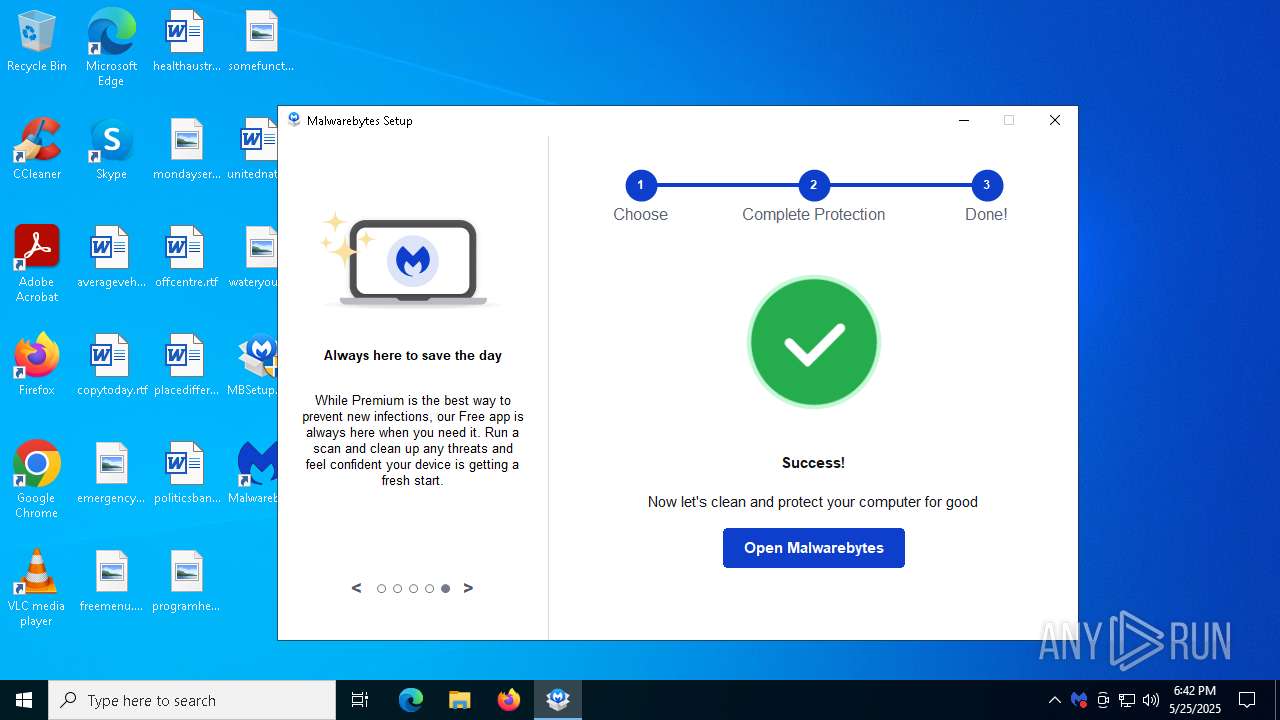
Task: Select the Skype desktop shortcut
Action: 111,150
